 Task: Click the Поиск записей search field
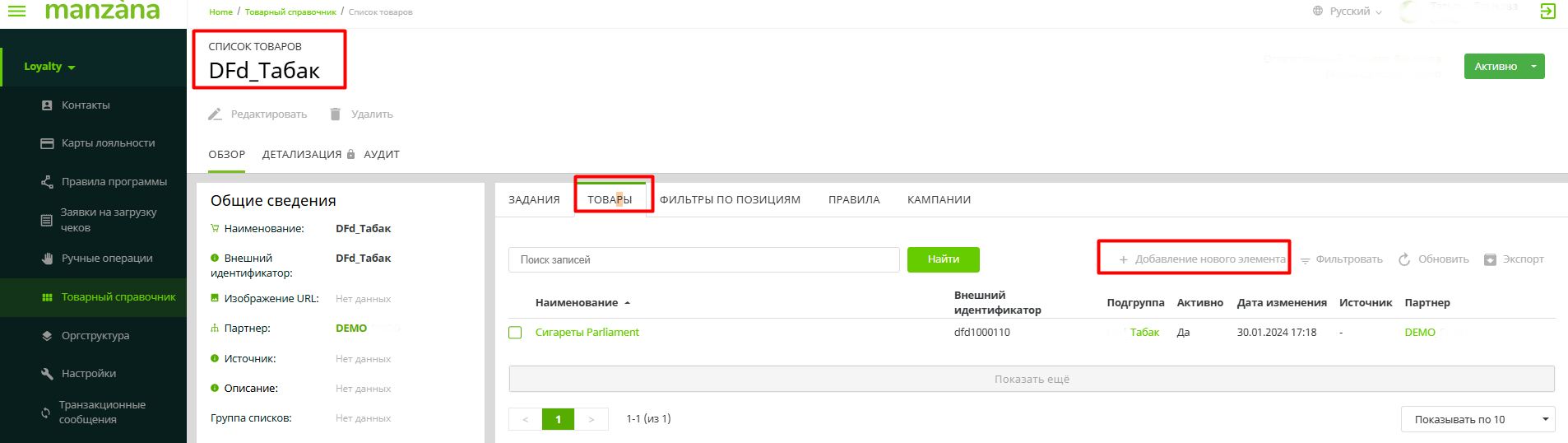[703, 259]
